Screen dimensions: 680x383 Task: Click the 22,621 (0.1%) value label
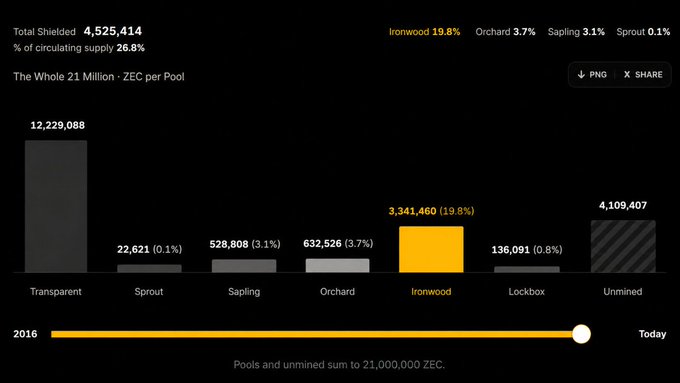150,249
